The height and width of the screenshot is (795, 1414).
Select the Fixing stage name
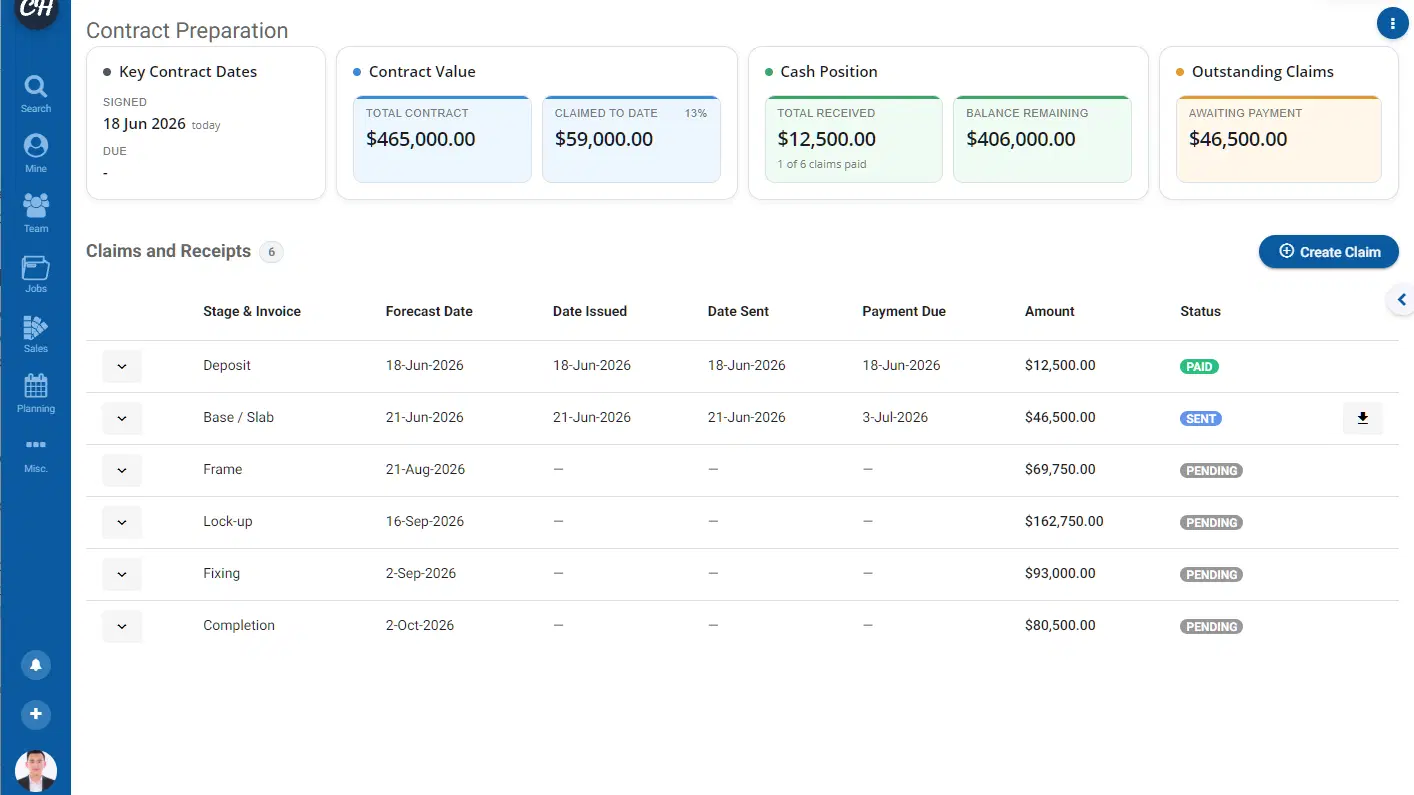click(221, 573)
